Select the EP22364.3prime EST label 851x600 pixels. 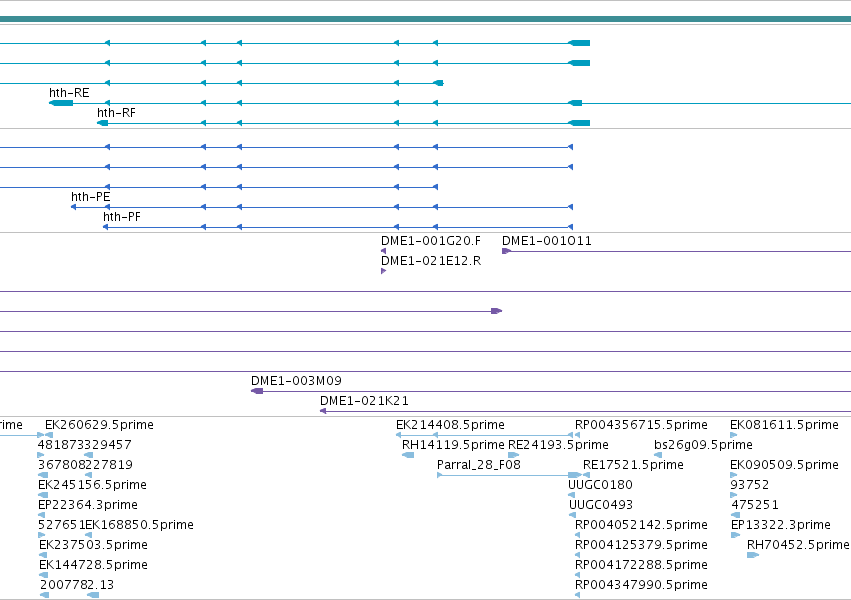pyautogui.click(x=88, y=505)
